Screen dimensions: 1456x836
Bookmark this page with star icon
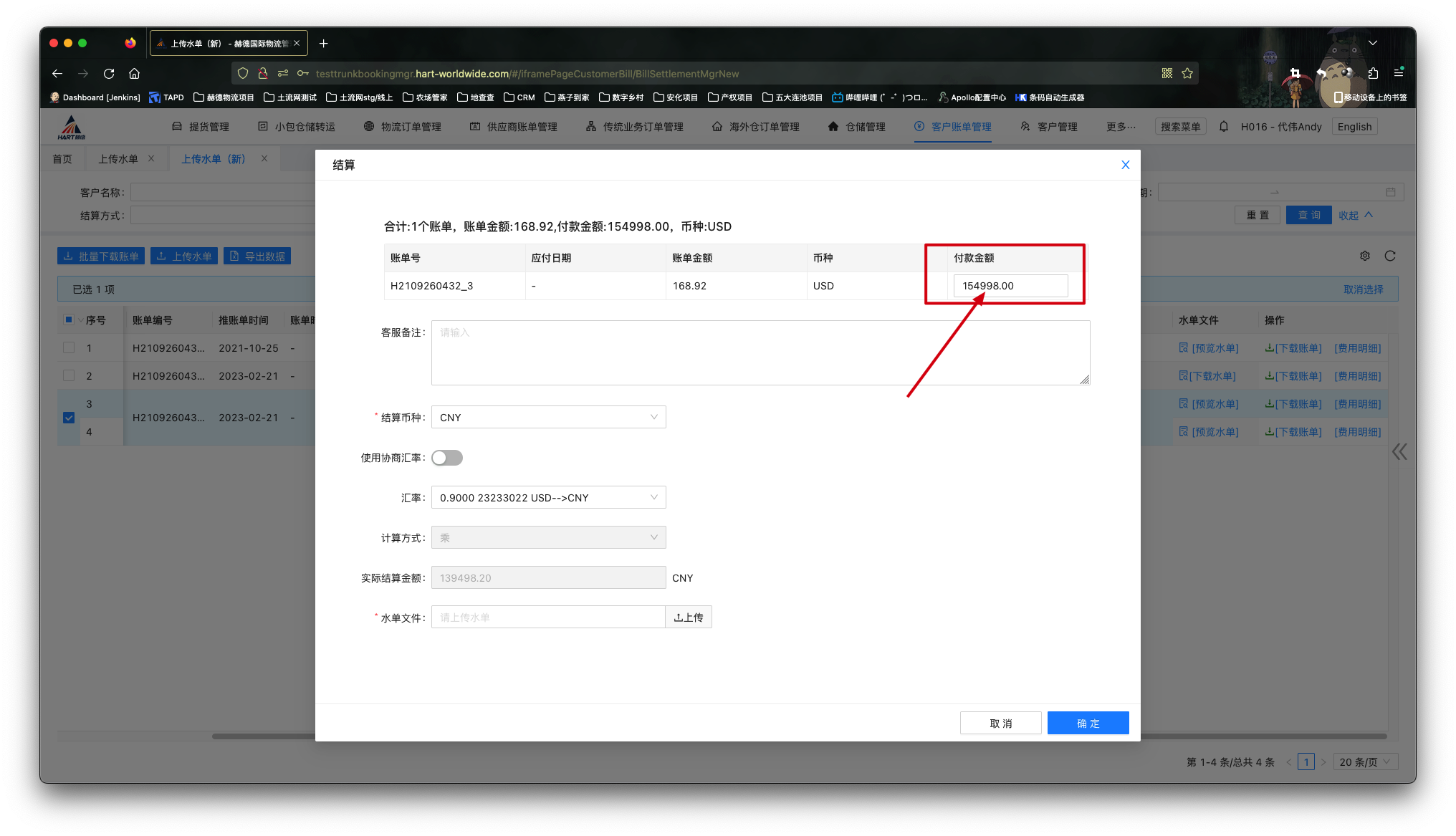click(1187, 74)
